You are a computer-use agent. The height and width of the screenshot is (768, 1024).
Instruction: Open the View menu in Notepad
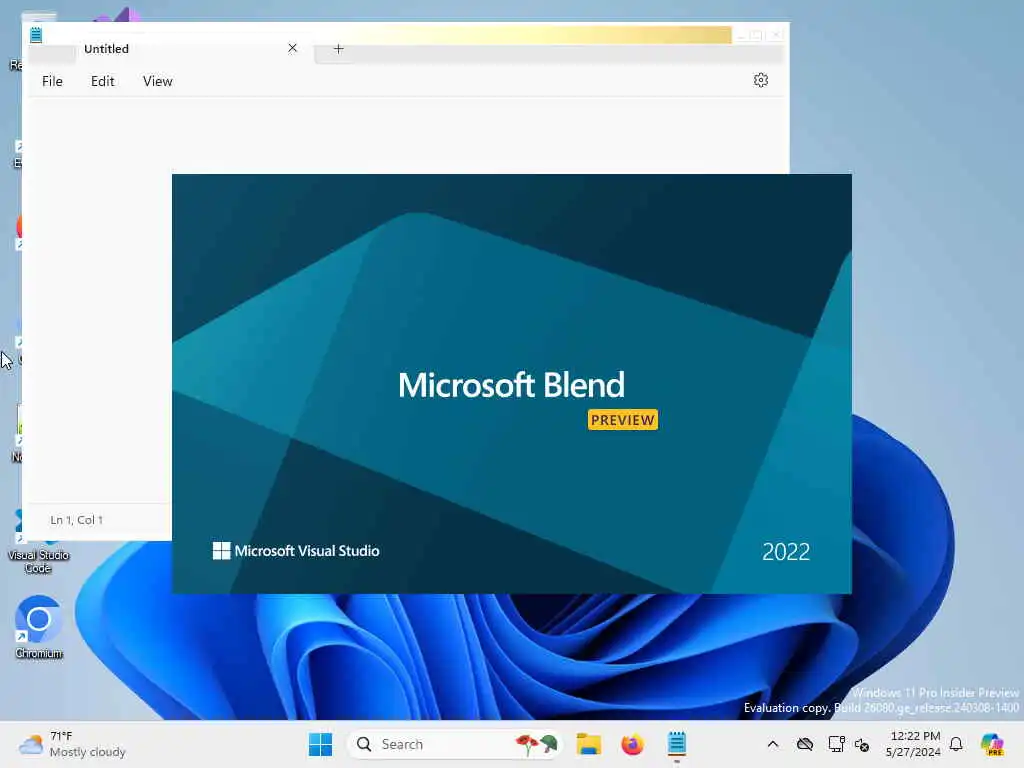pyautogui.click(x=157, y=81)
